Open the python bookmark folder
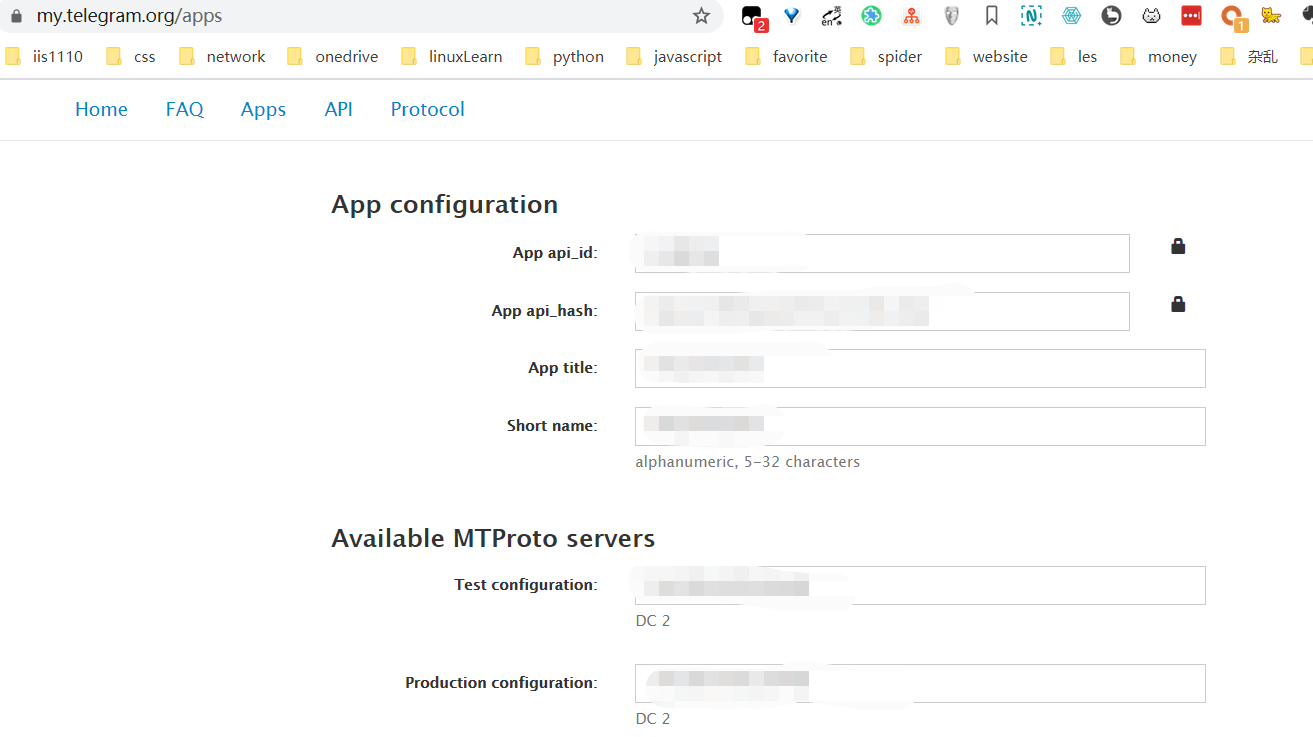Image resolution: width=1313 pixels, height=737 pixels. click(565, 57)
